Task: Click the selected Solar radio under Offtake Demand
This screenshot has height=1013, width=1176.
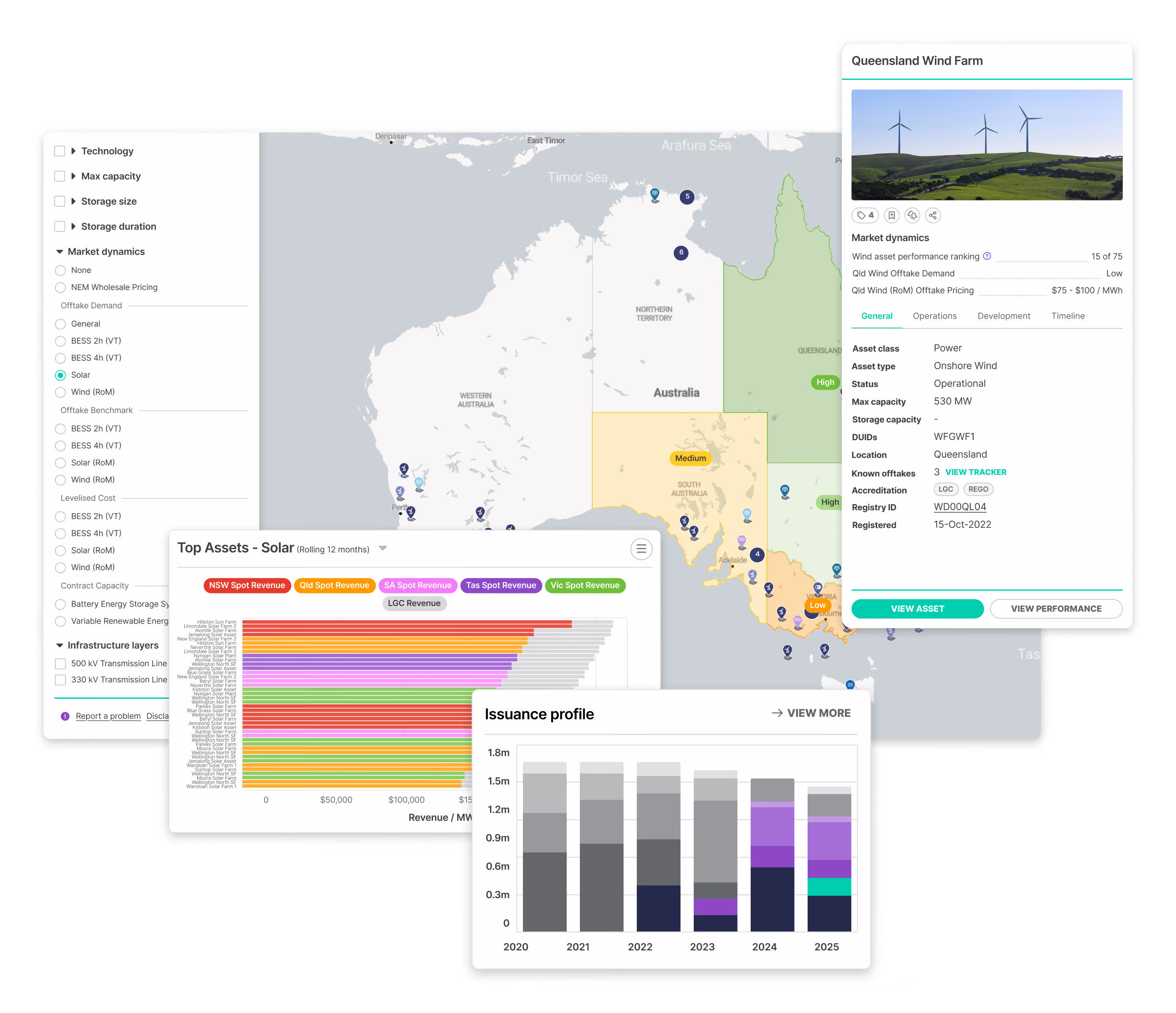Action: coord(60,375)
